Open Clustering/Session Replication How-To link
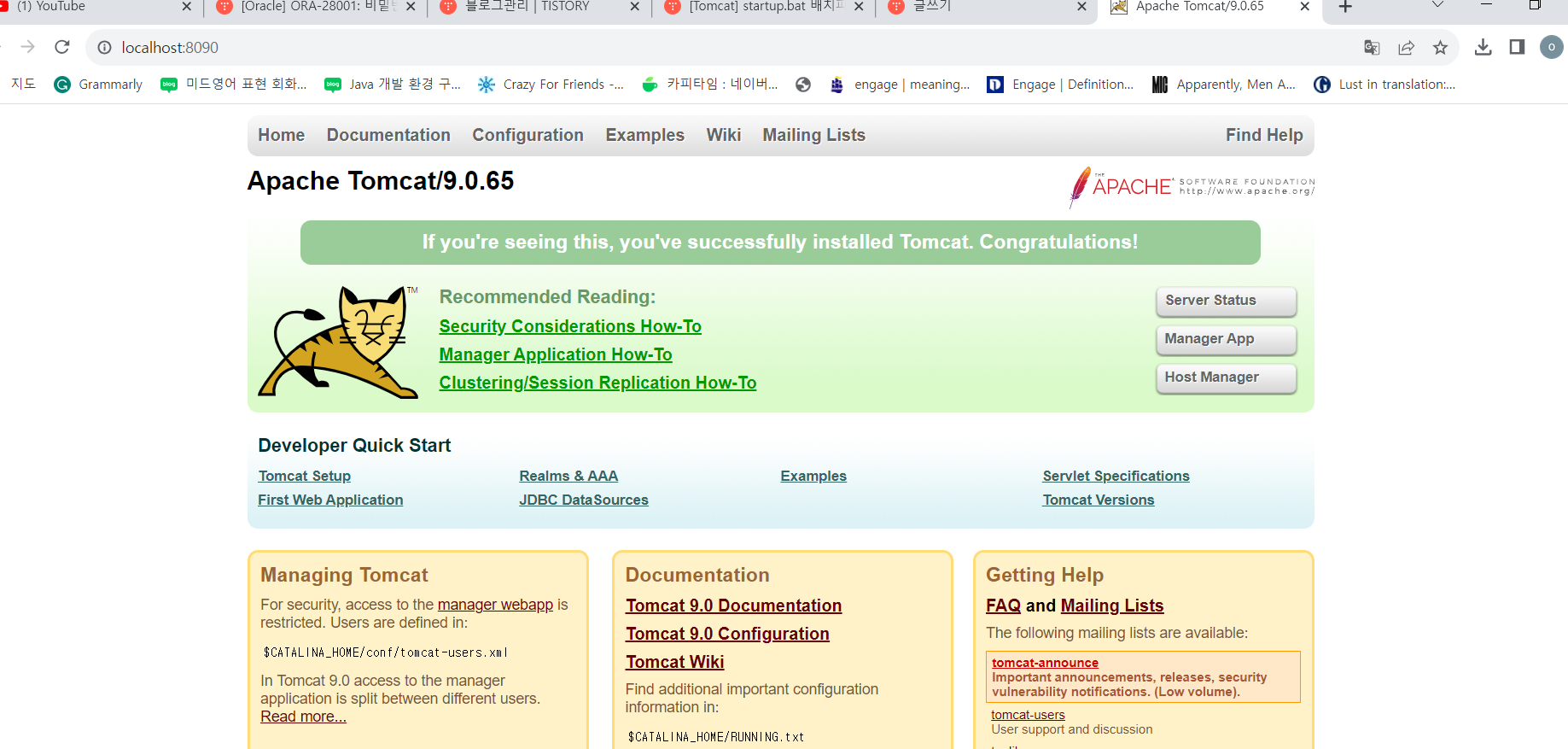Viewport: 1568px width, 749px height. point(597,383)
